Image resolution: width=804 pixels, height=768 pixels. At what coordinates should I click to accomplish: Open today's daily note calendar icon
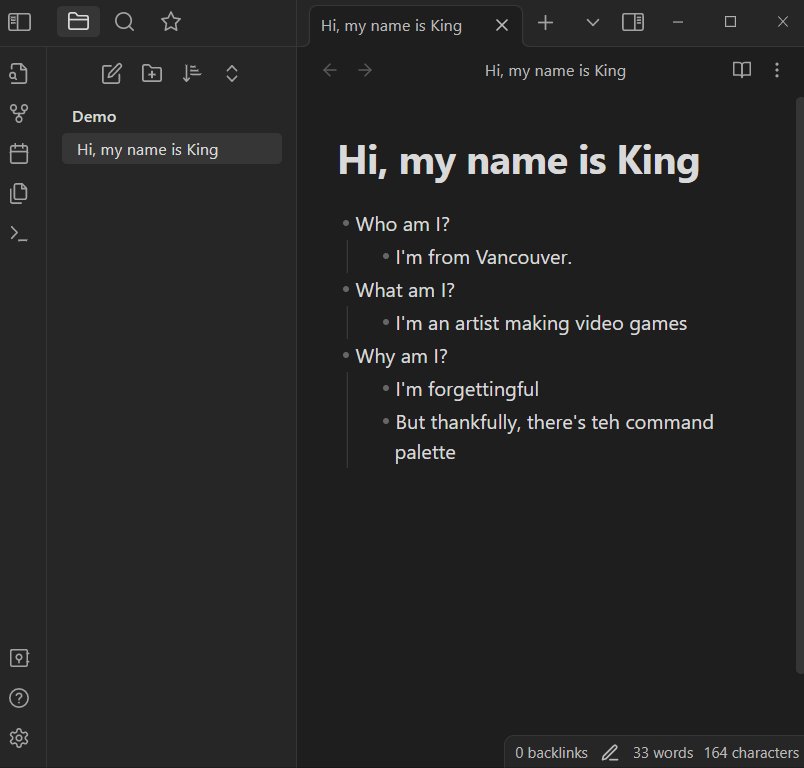coord(19,153)
